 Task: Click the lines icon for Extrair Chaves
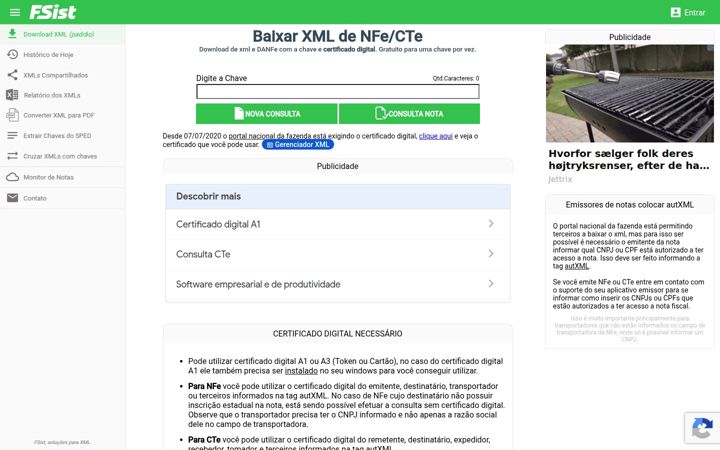point(12,135)
